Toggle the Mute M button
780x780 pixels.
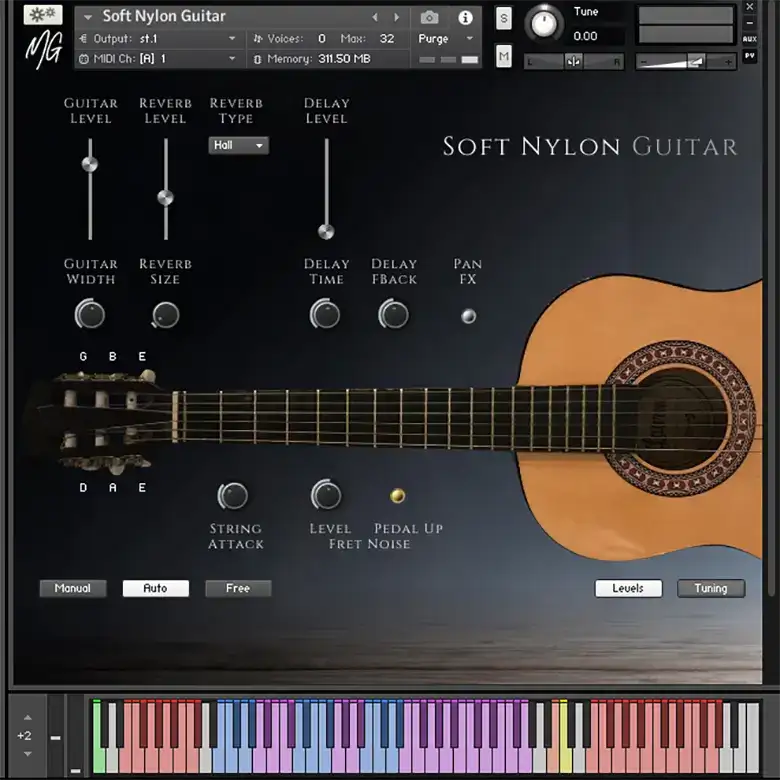pyautogui.click(x=503, y=56)
